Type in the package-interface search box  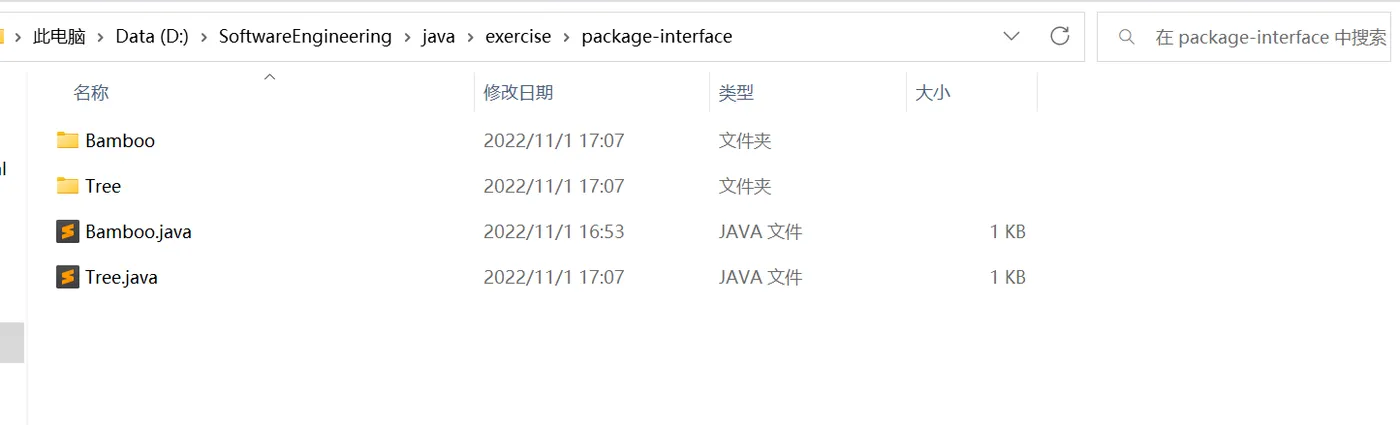pyautogui.click(x=1270, y=37)
